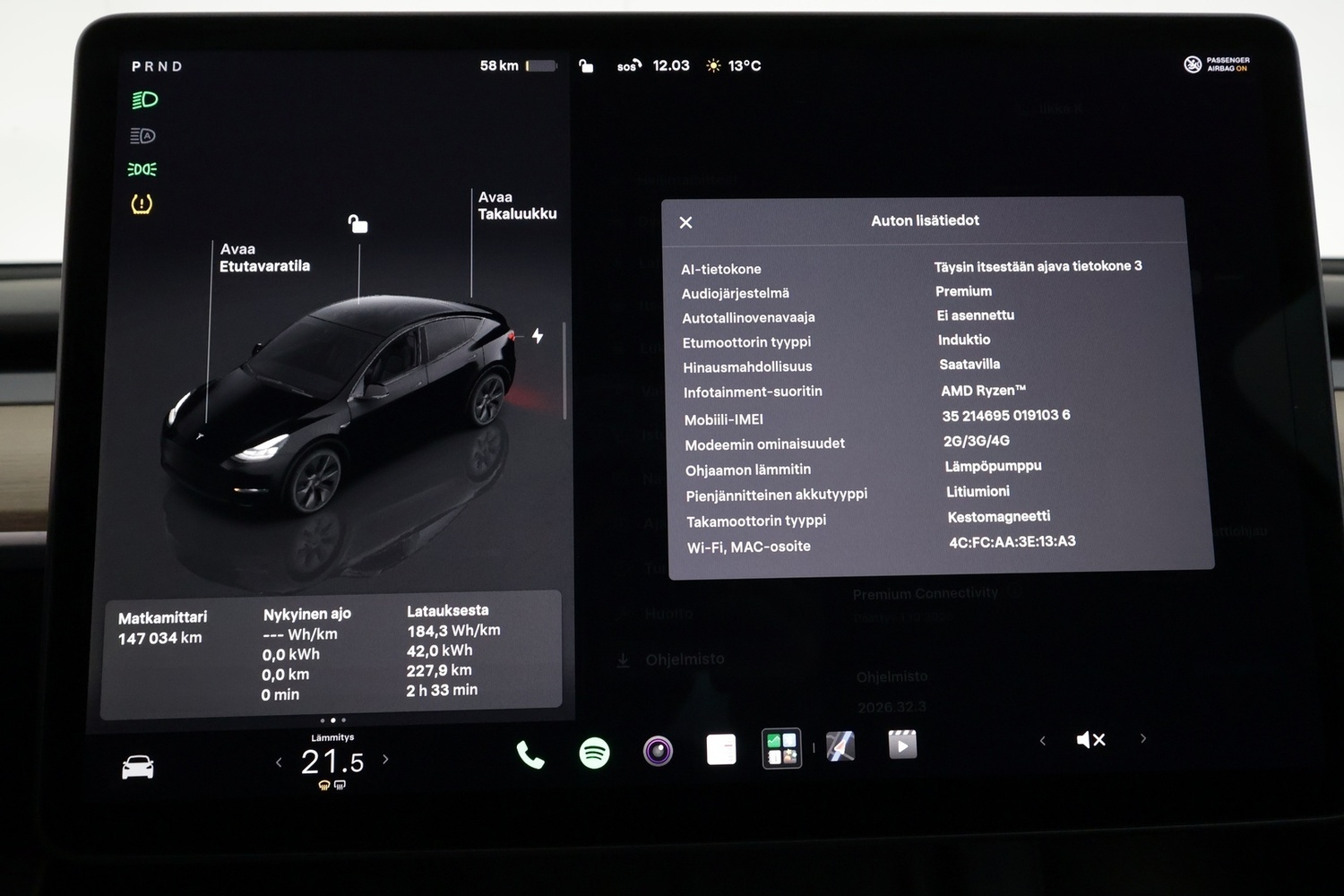Image resolution: width=1344 pixels, height=896 pixels.
Task: Open the dashcam camera app
Action: coord(658,751)
